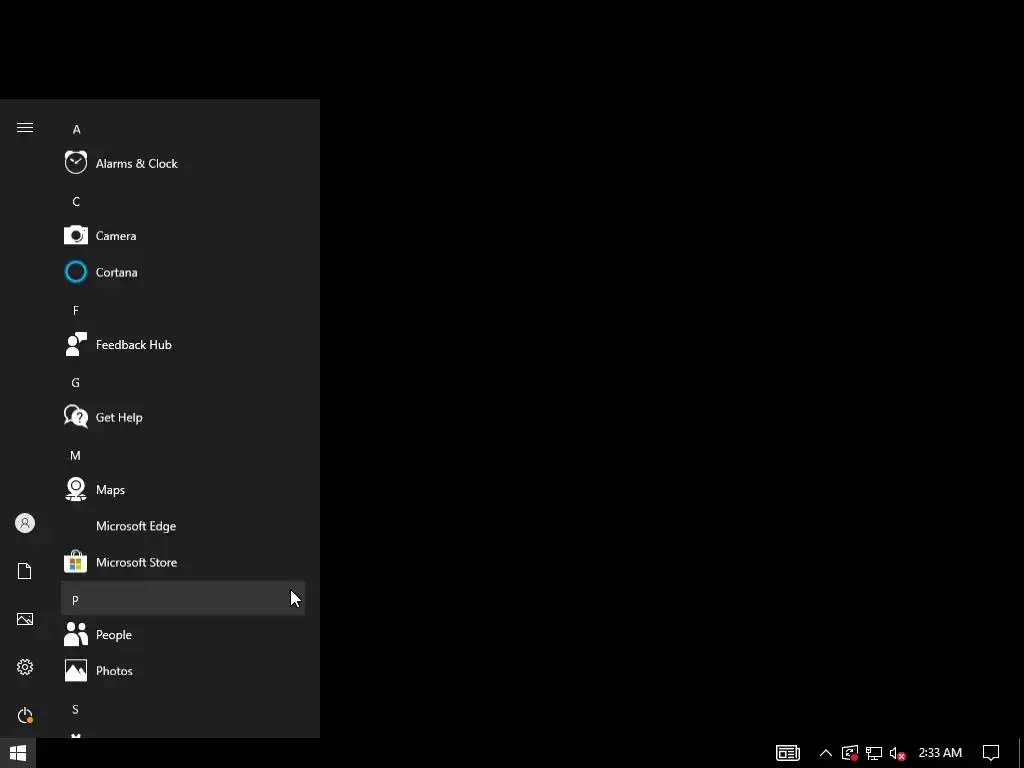Select the letter P group header
The height and width of the screenshot is (768, 1024).
click(183, 598)
